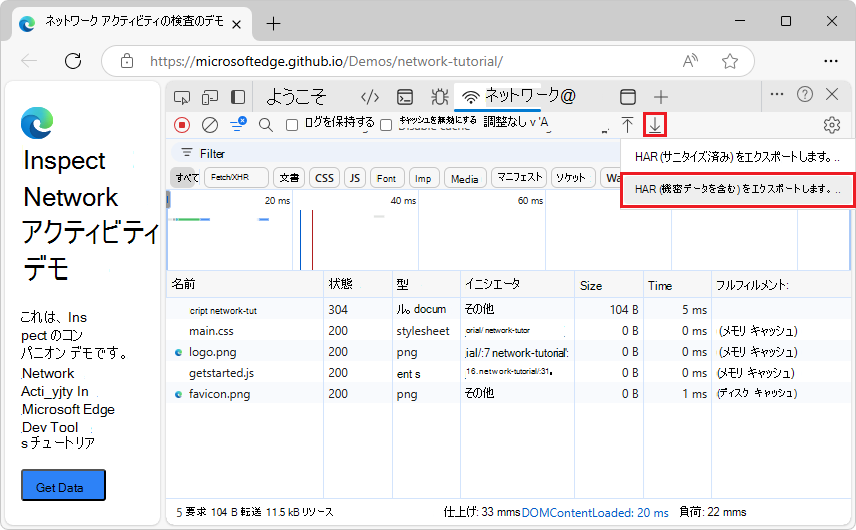Switch to the ようこそ tab
This screenshot has height=530, width=856.
pos(296,97)
